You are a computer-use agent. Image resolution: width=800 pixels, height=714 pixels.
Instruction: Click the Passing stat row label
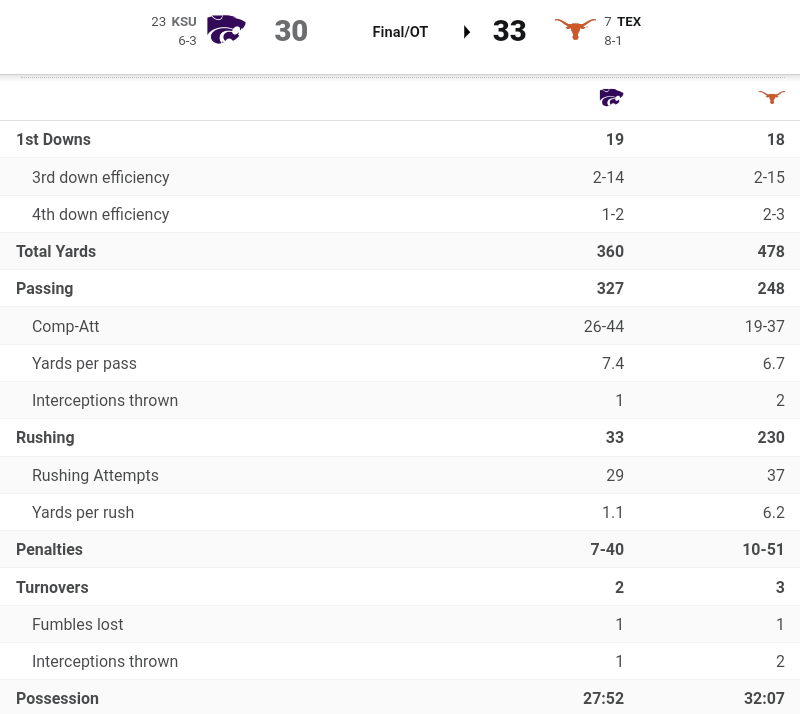click(x=45, y=289)
